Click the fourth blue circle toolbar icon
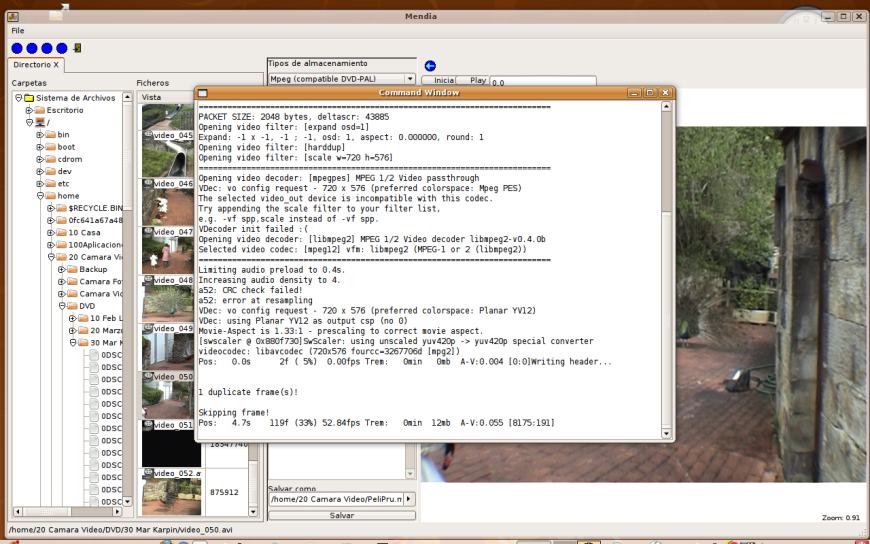Image resolution: width=870 pixels, height=544 pixels. [x=63, y=47]
